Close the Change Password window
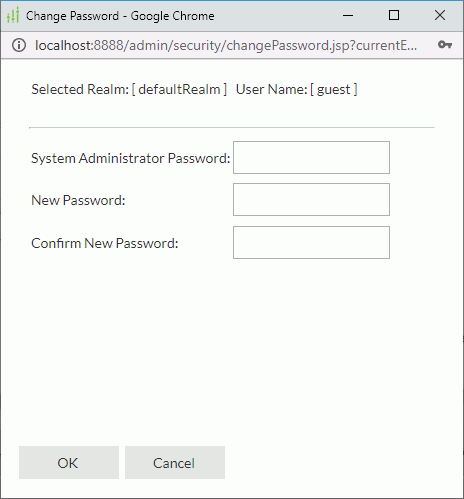The height and width of the screenshot is (499, 464). (x=440, y=15)
